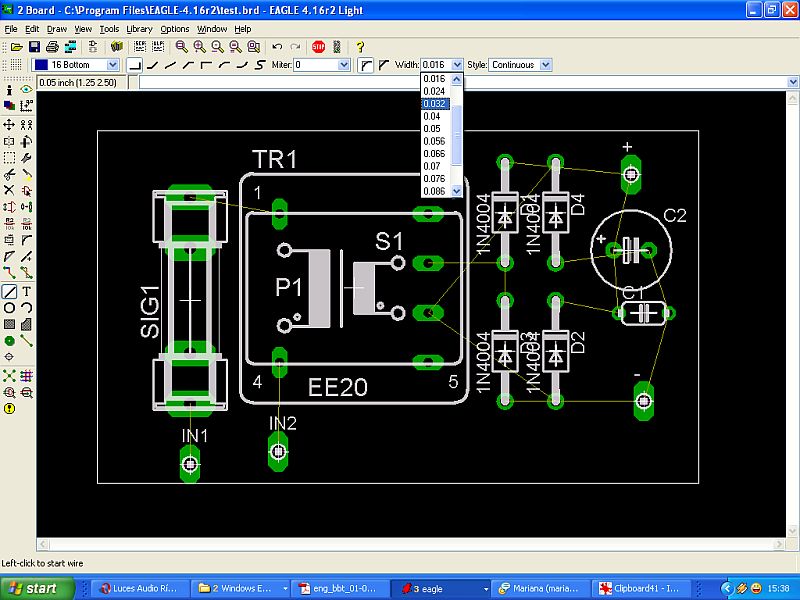Choose the straight-then-arc wire bend style

click(x=242, y=65)
